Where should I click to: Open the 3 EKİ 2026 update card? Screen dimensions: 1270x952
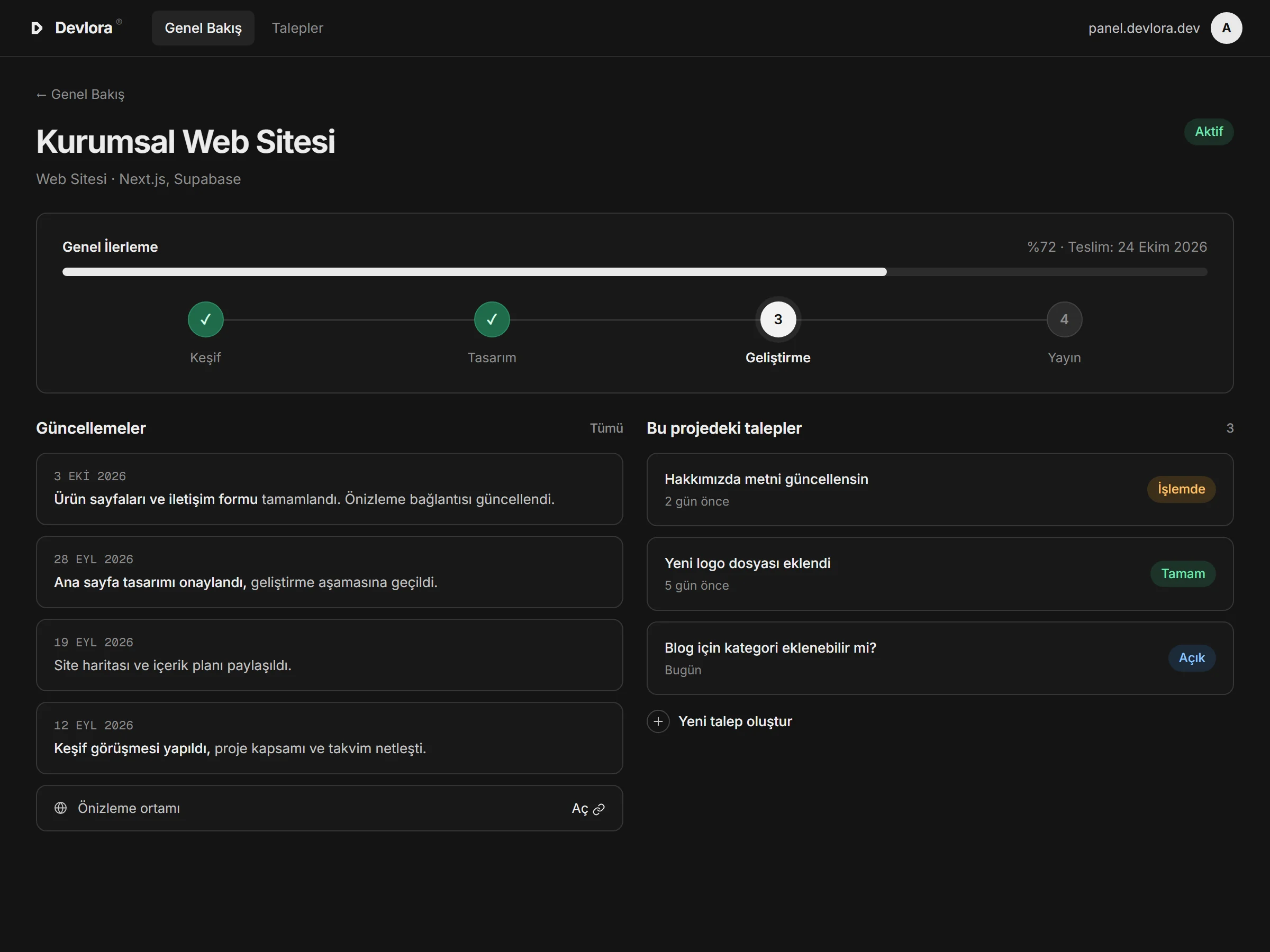click(x=329, y=489)
